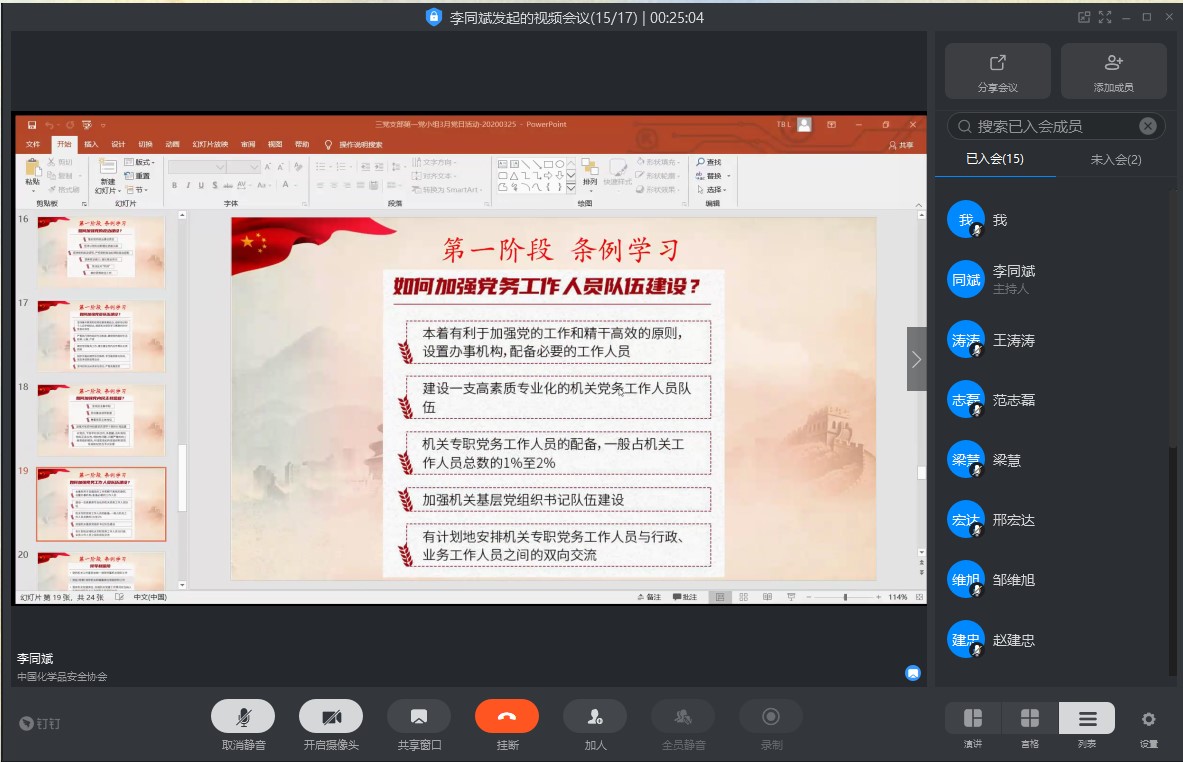Focus the 搜索已入会成员 search field

[x=1040, y=126]
